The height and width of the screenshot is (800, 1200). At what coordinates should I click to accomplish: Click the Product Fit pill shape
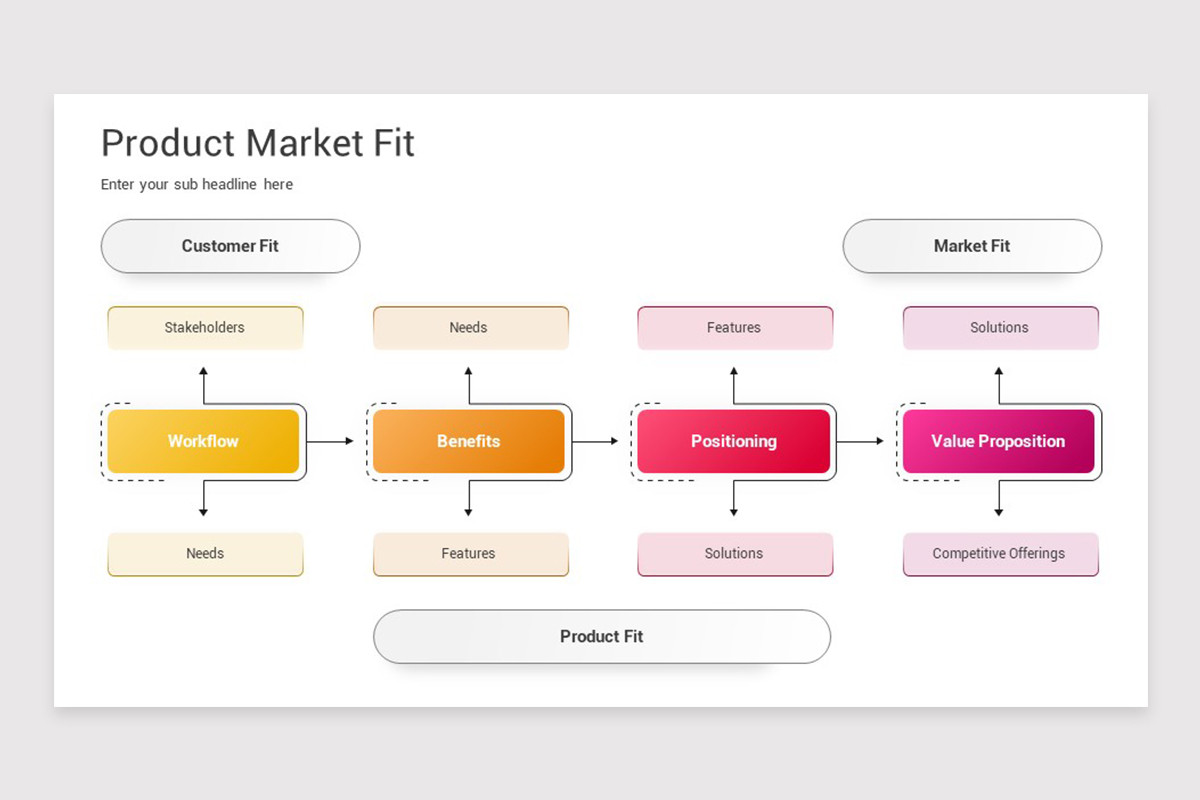point(602,636)
